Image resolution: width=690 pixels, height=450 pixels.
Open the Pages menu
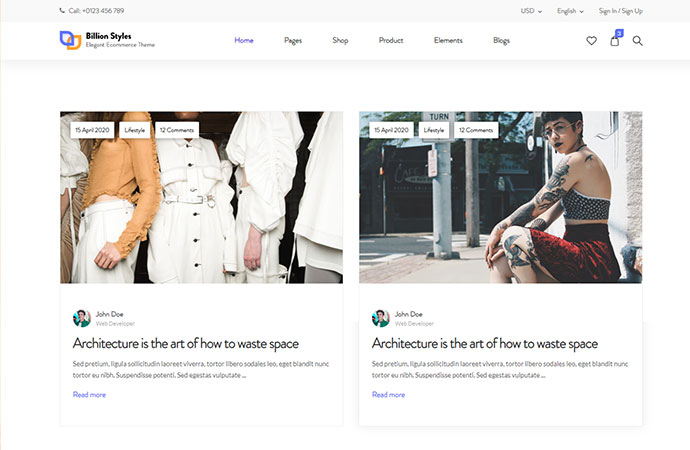(x=293, y=41)
